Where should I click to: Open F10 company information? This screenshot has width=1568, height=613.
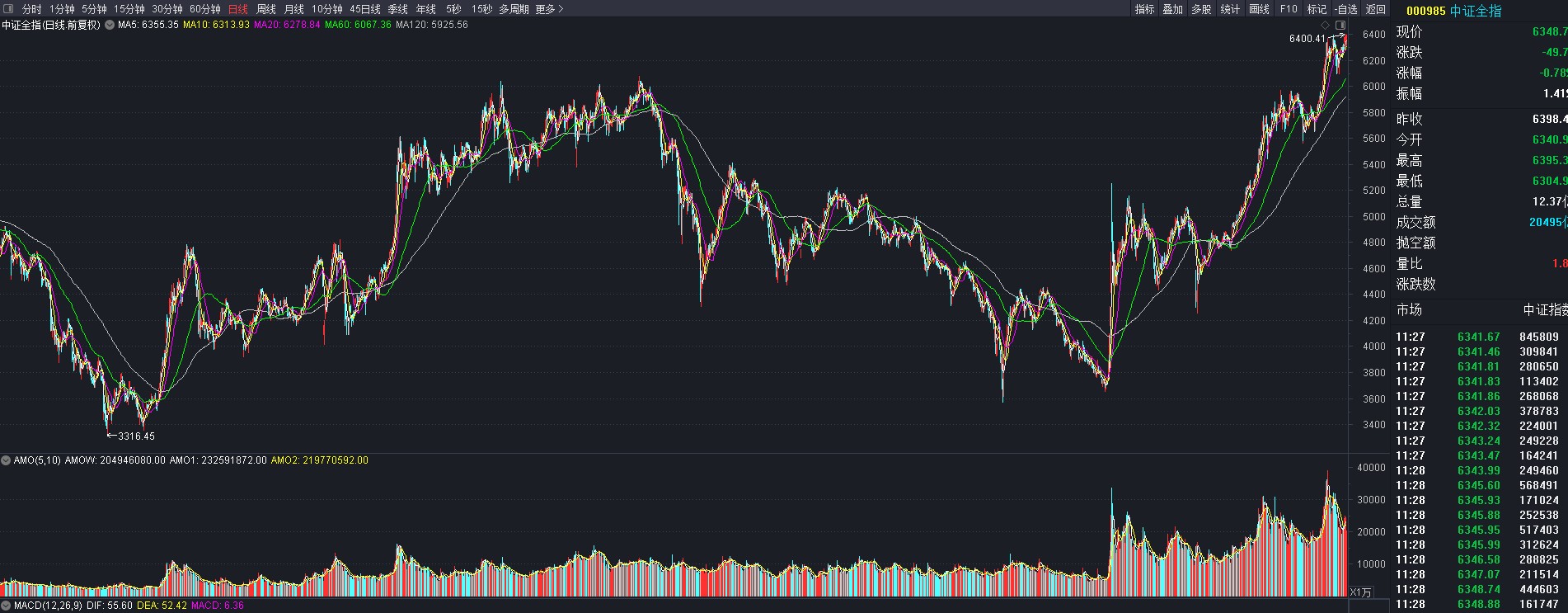point(1289,9)
